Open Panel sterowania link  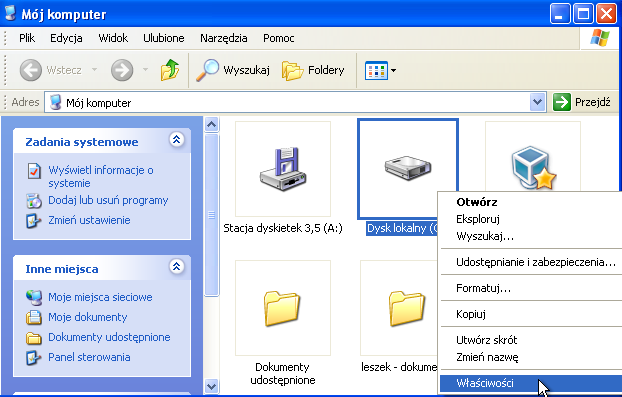pos(89,357)
